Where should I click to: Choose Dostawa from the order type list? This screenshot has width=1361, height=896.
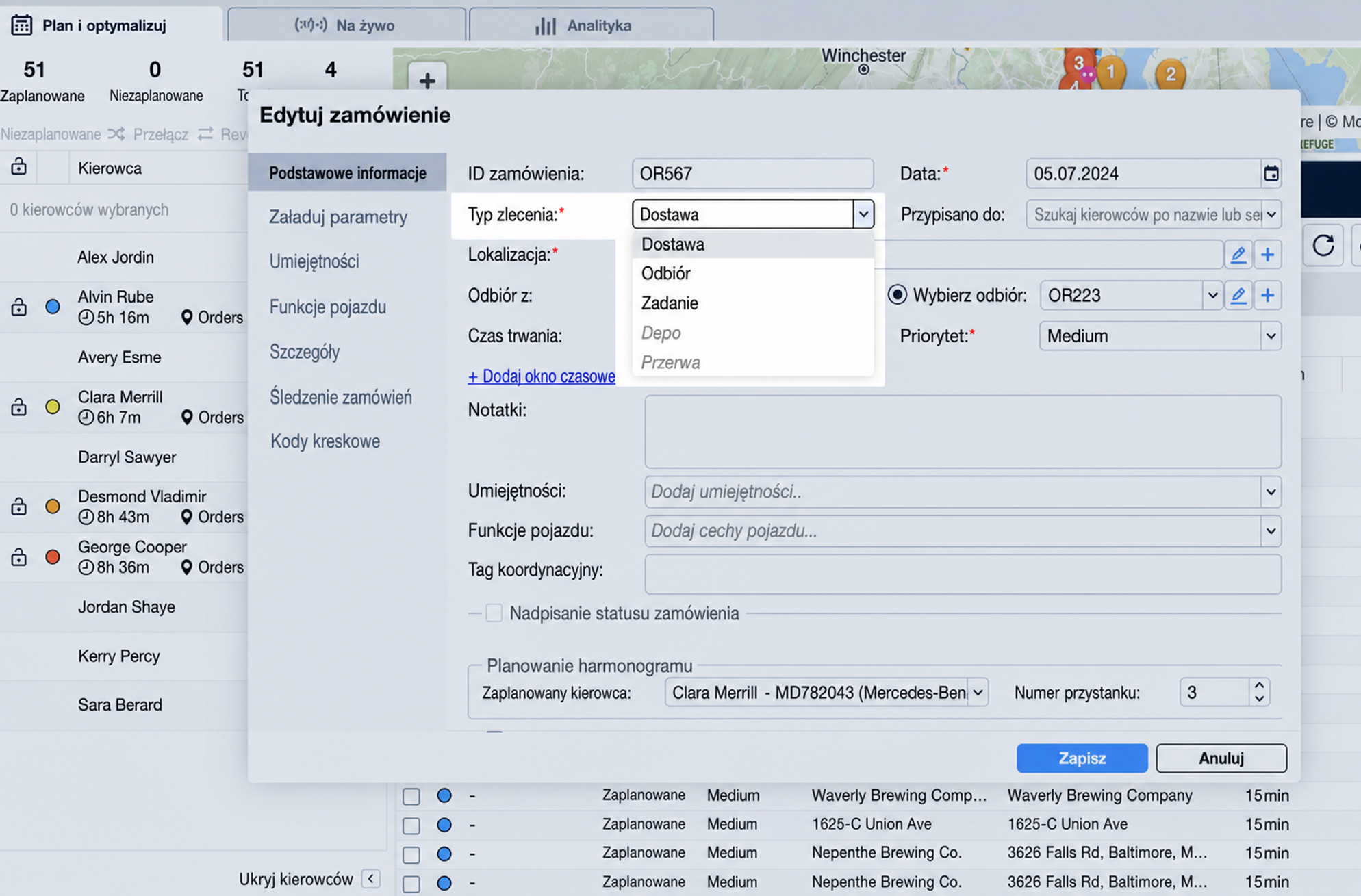pyautogui.click(x=753, y=244)
